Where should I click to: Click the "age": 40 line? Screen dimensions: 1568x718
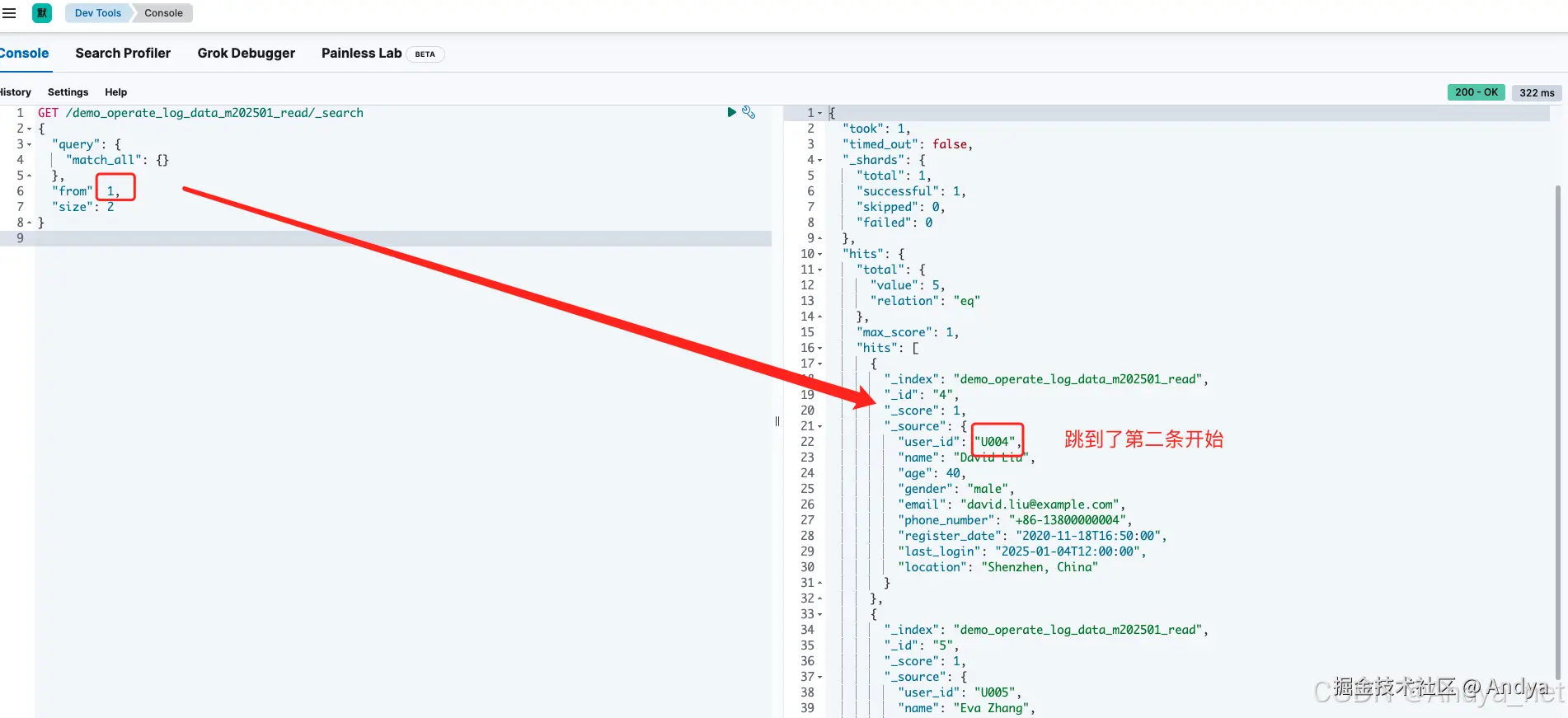click(x=932, y=473)
